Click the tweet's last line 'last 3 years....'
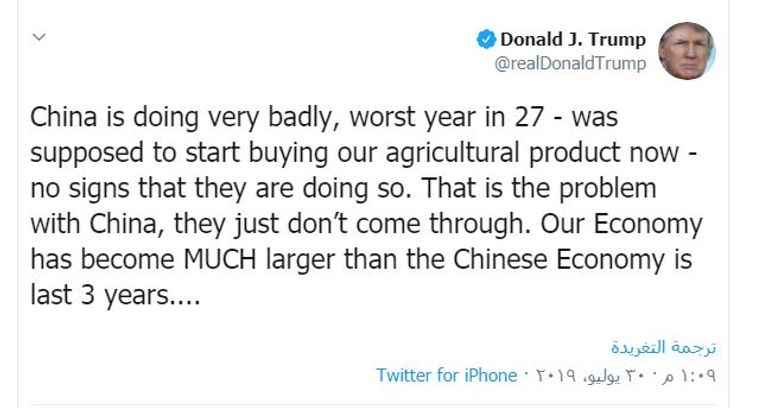The height and width of the screenshot is (408, 768). coord(116,294)
